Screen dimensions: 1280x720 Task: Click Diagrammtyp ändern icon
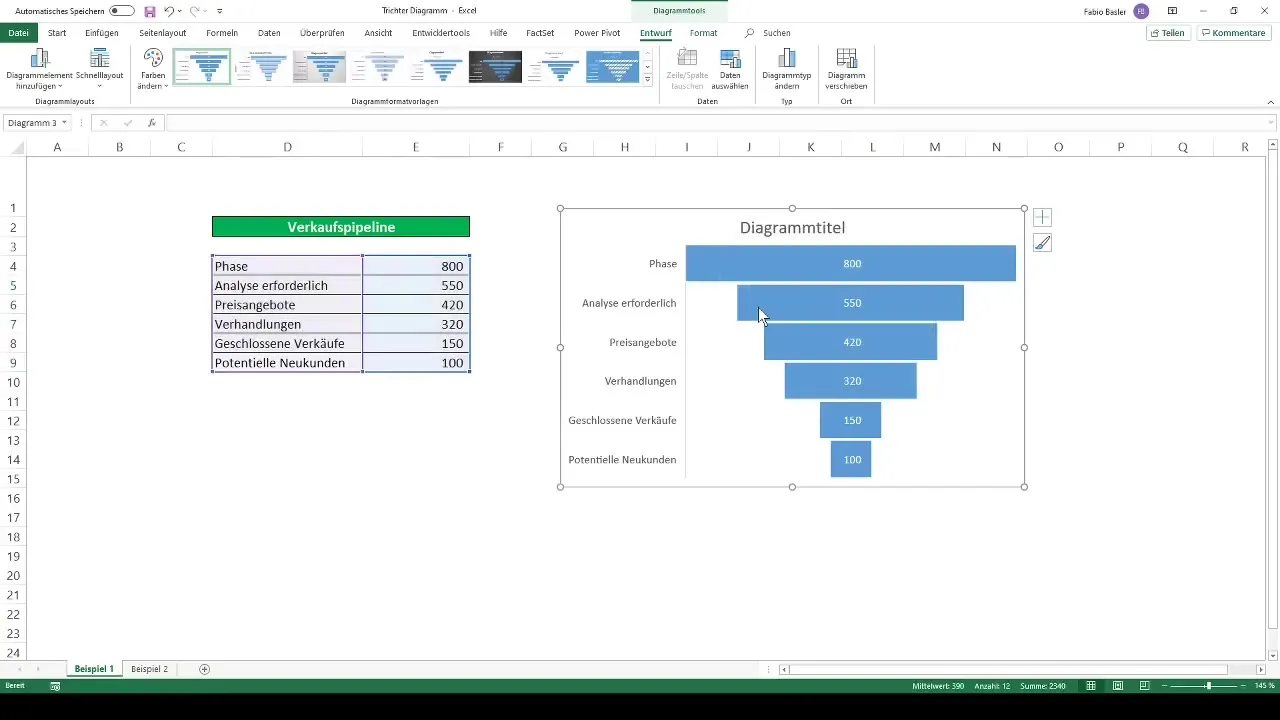click(787, 69)
